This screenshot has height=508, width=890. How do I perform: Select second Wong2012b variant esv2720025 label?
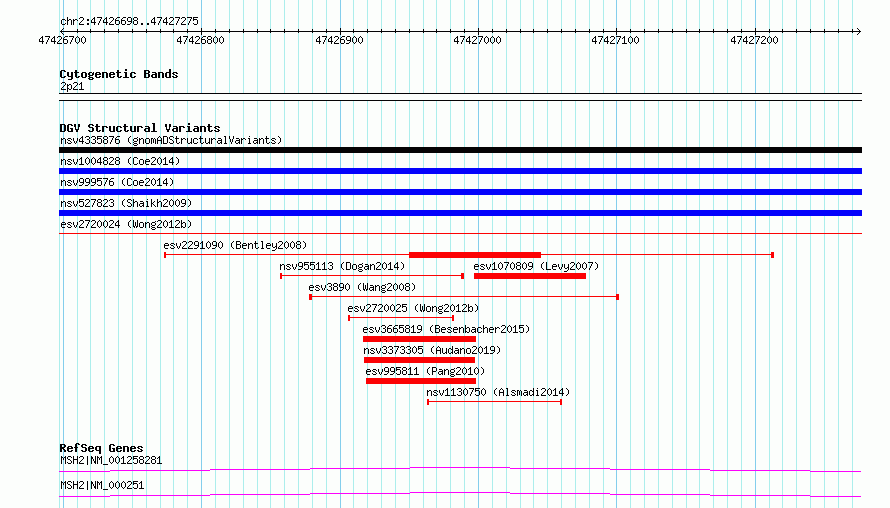tap(413, 308)
